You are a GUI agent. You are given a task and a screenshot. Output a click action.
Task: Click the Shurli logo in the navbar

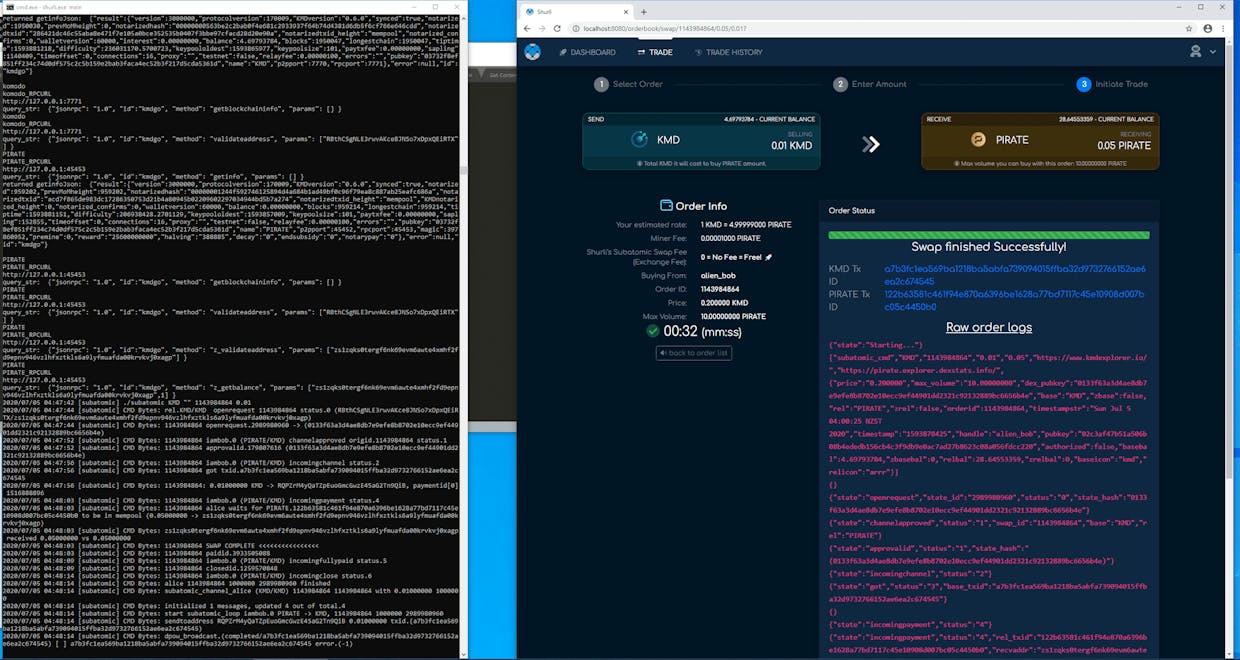coord(532,51)
